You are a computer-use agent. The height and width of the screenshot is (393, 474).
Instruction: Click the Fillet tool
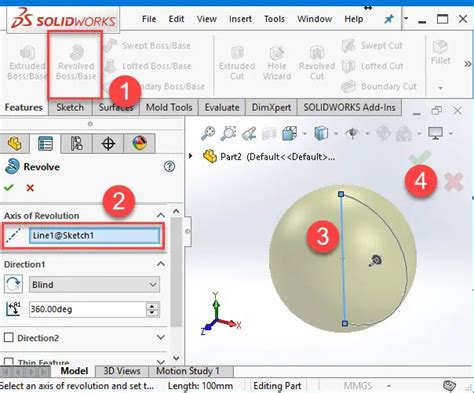440,52
